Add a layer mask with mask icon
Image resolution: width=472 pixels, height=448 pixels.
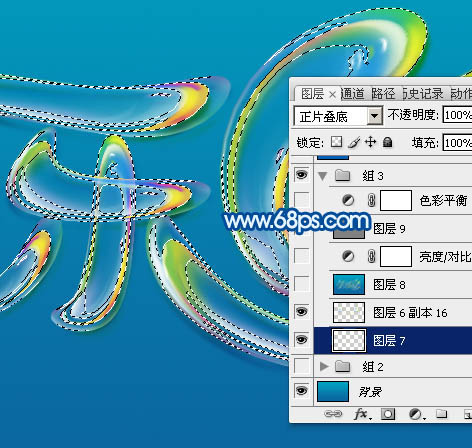point(388,414)
